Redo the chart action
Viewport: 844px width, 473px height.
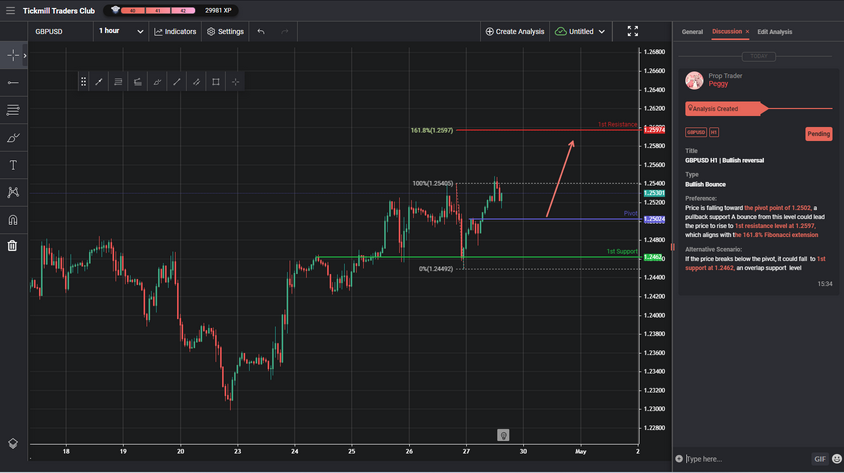(x=285, y=32)
